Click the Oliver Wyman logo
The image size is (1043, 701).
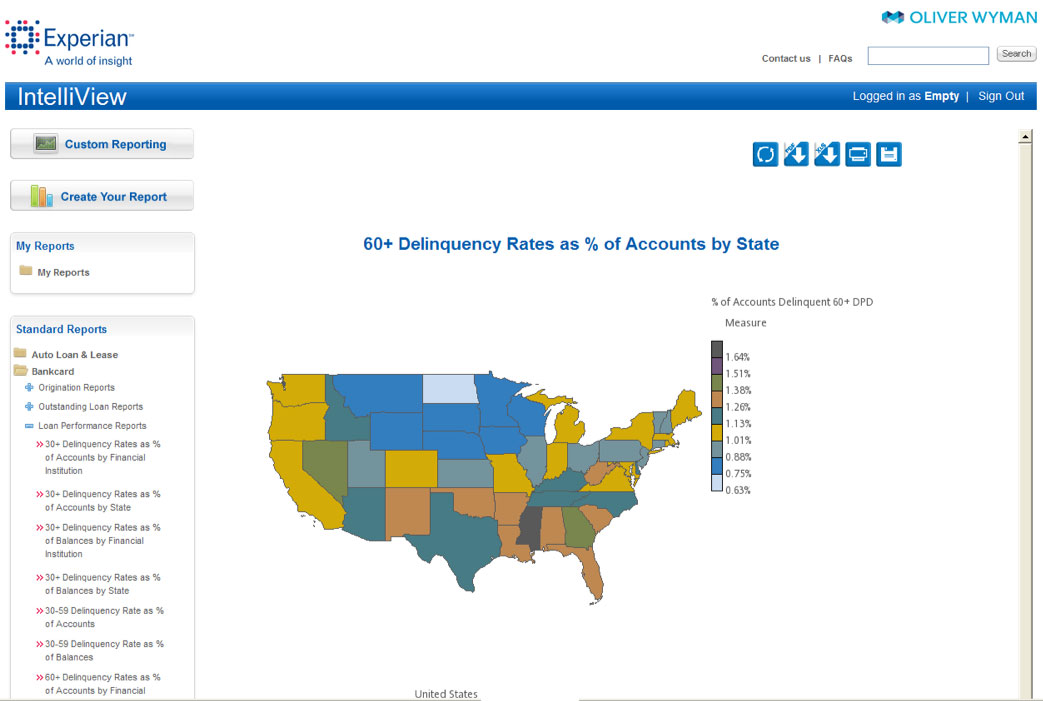pyautogui.click(x=958, y=17)
